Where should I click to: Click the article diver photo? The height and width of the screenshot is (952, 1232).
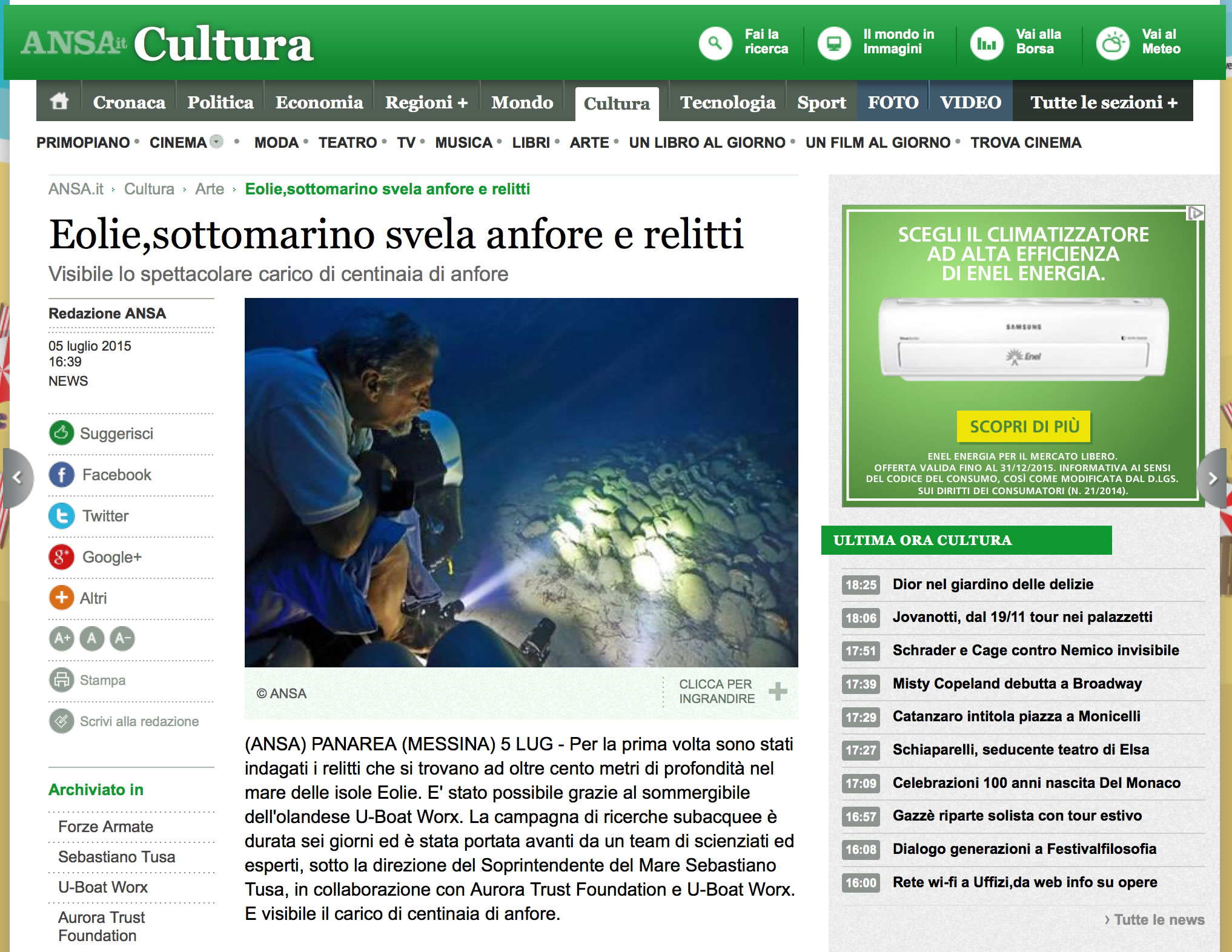click(521, 482)
